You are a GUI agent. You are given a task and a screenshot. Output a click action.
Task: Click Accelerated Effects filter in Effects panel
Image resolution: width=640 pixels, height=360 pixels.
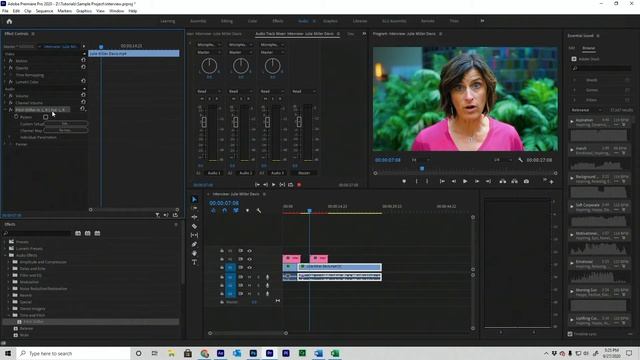click(78, 233)
